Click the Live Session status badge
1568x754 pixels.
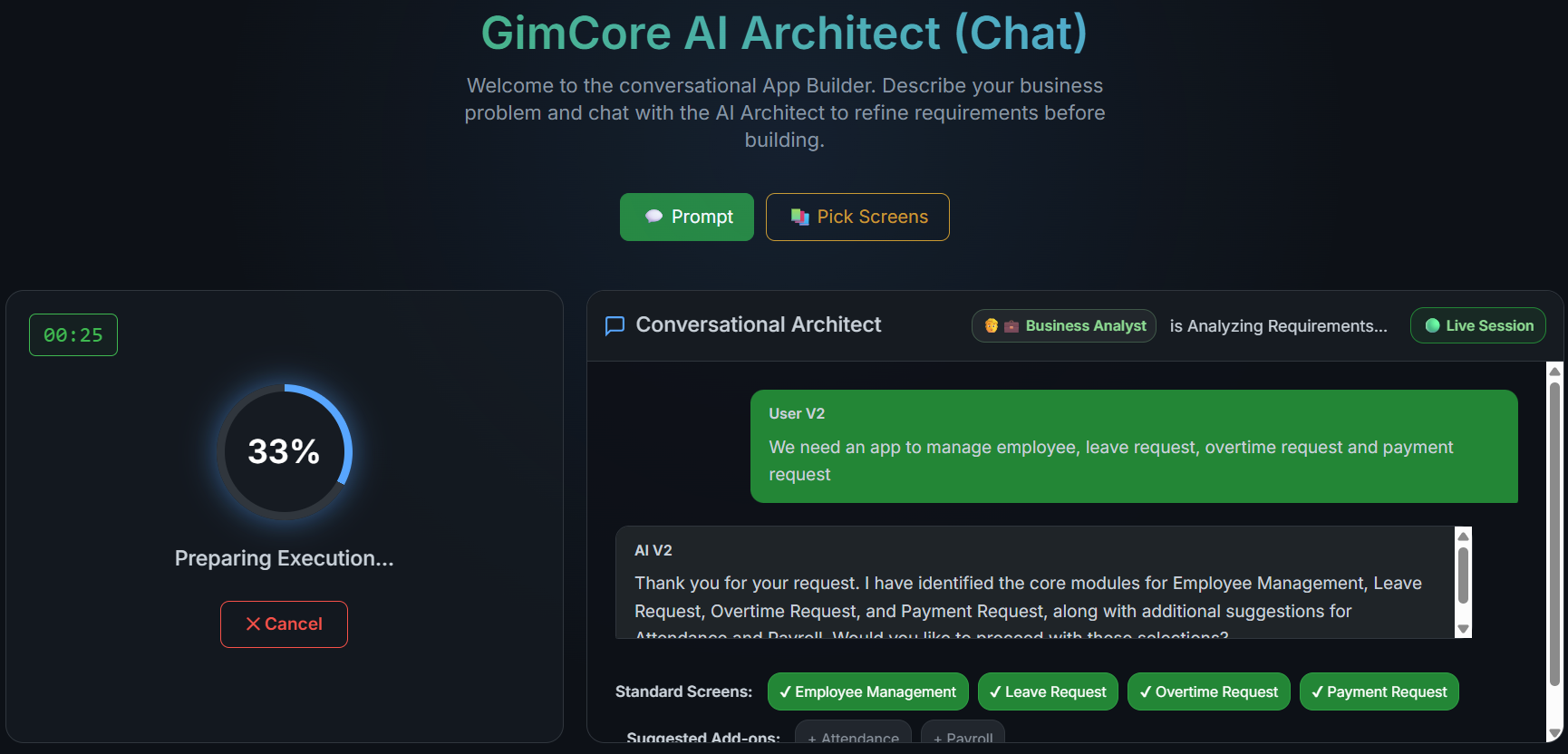1478,325
